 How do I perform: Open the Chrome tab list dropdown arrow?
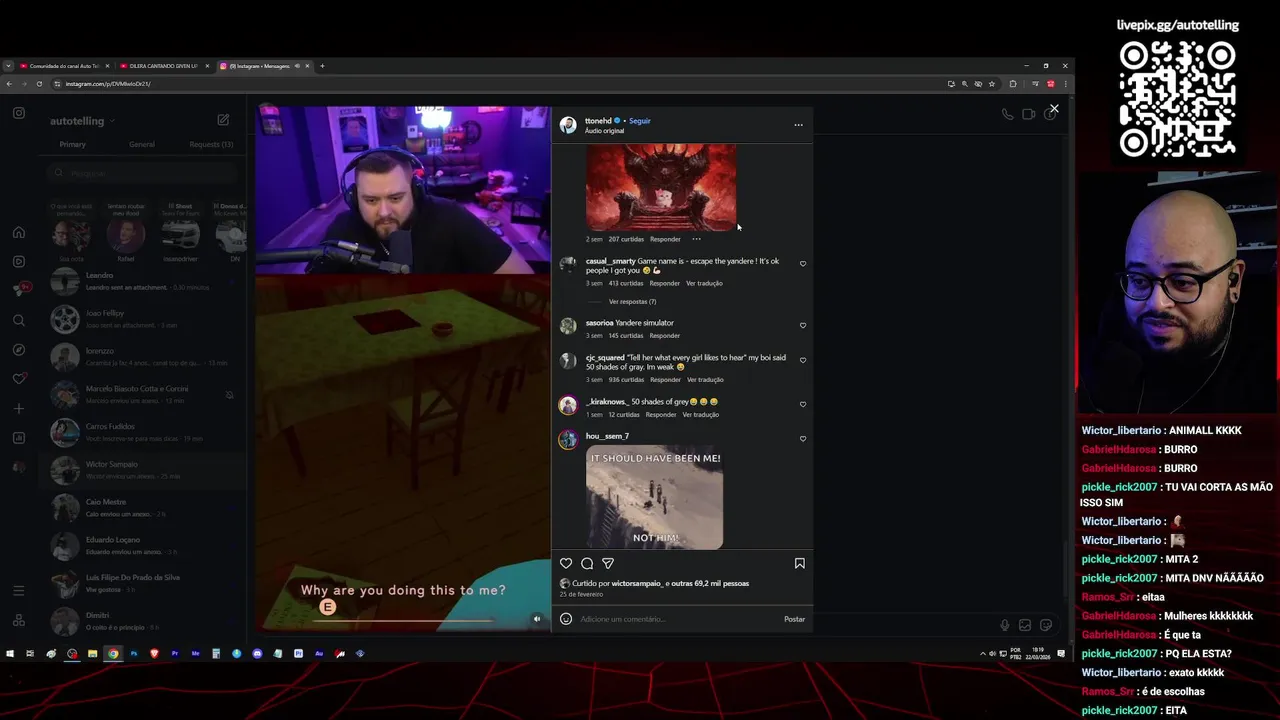(x=8, y=66)
